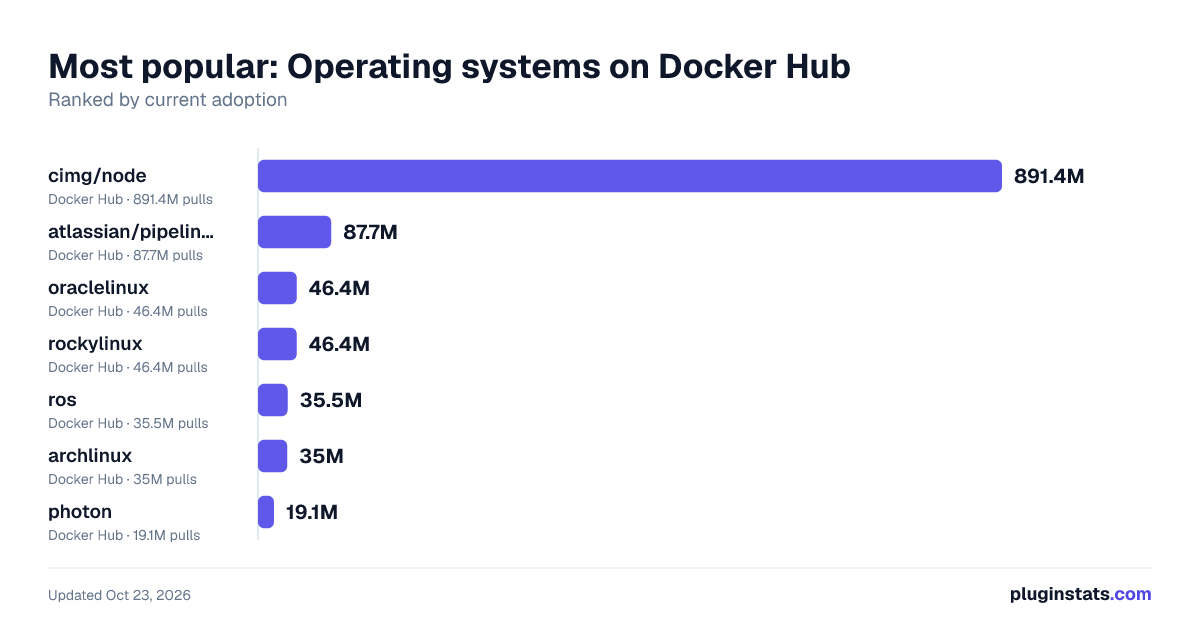Select the oraclelinux label
The width and height of the screenshot is (1200, 630).
pyautogui.click(x=98, y=288)
